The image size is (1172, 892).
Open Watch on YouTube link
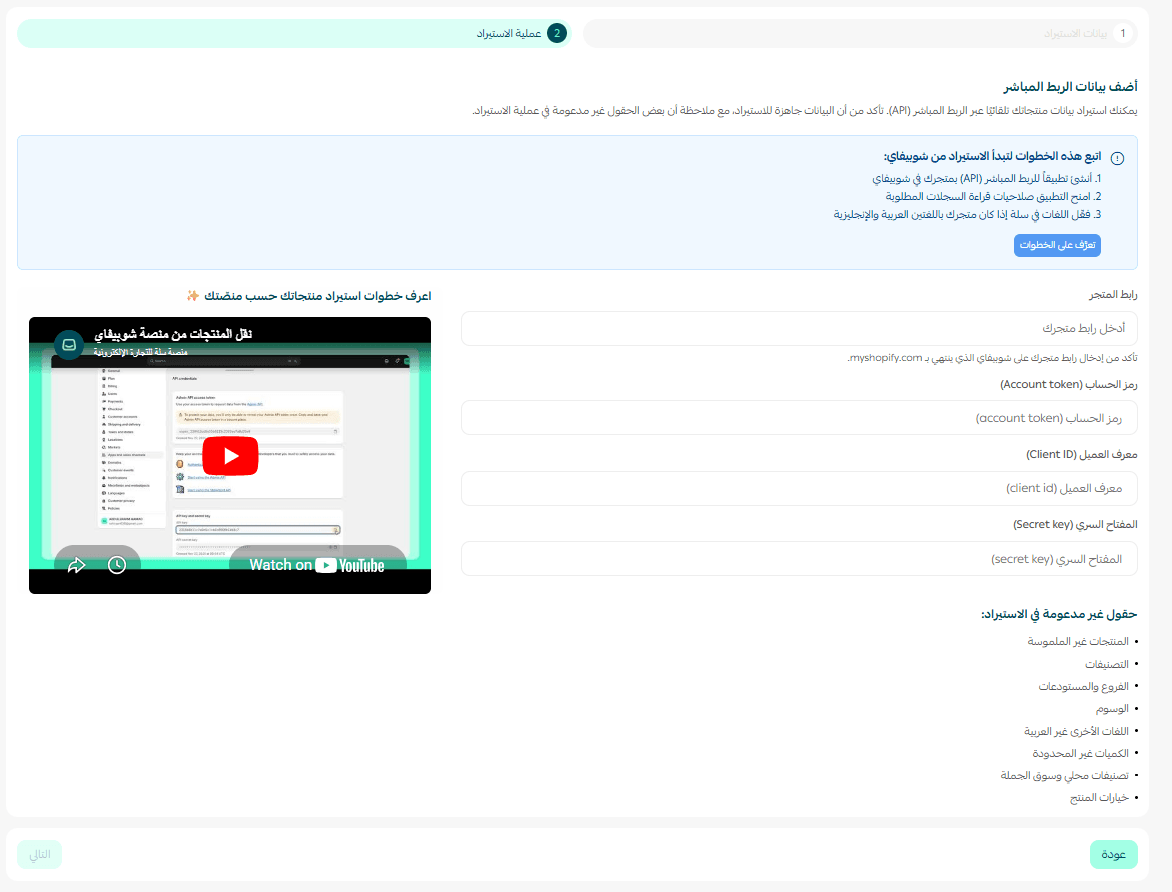(317, 565)
